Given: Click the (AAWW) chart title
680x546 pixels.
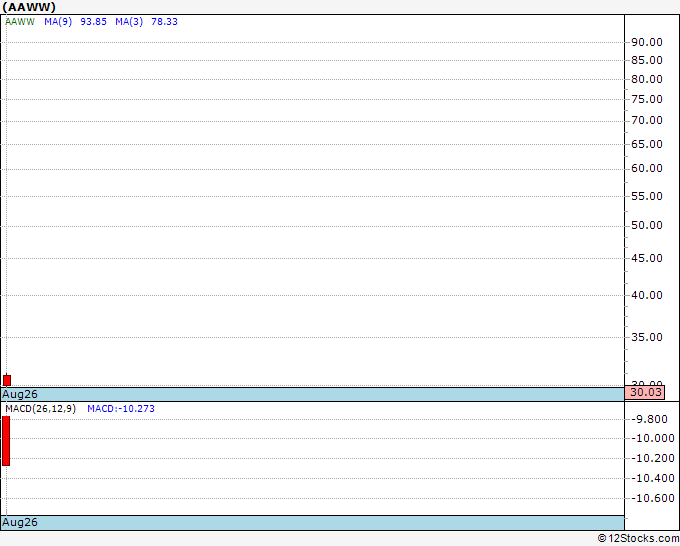Looking at the screenshot, I should 29,7.
